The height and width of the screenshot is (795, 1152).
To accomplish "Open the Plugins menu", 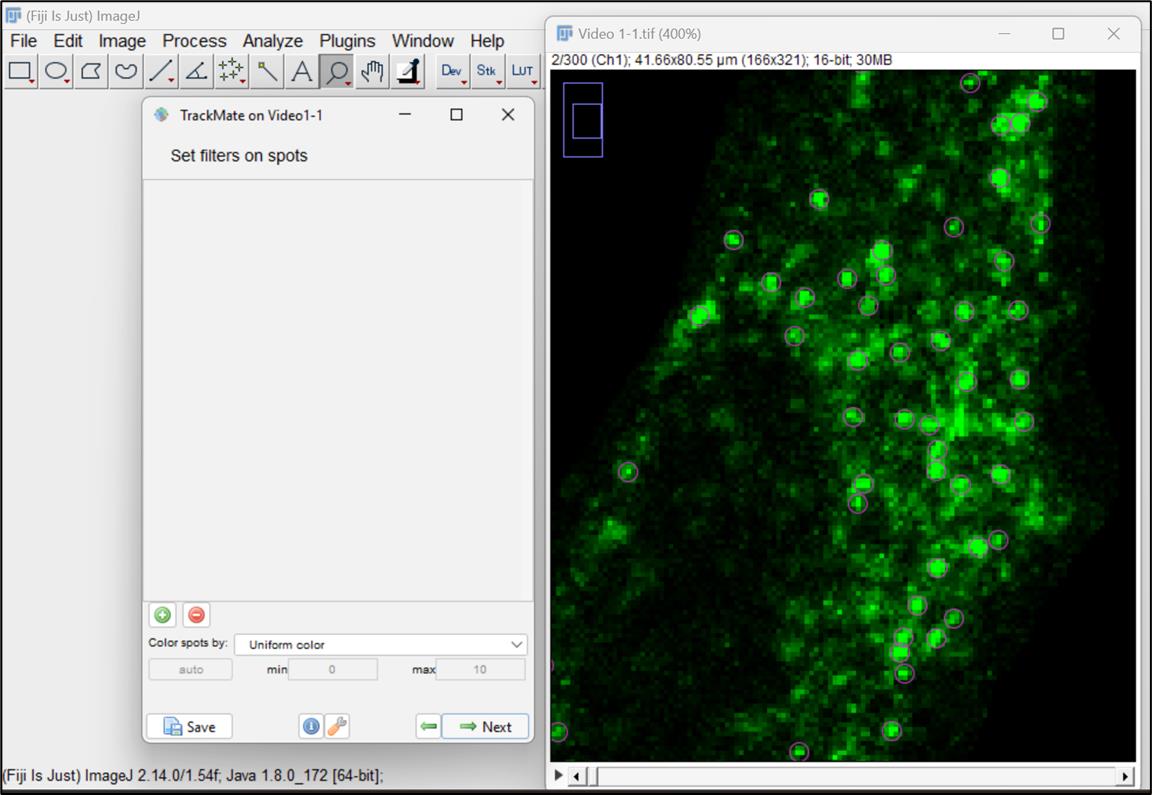I will click(347, 40).
